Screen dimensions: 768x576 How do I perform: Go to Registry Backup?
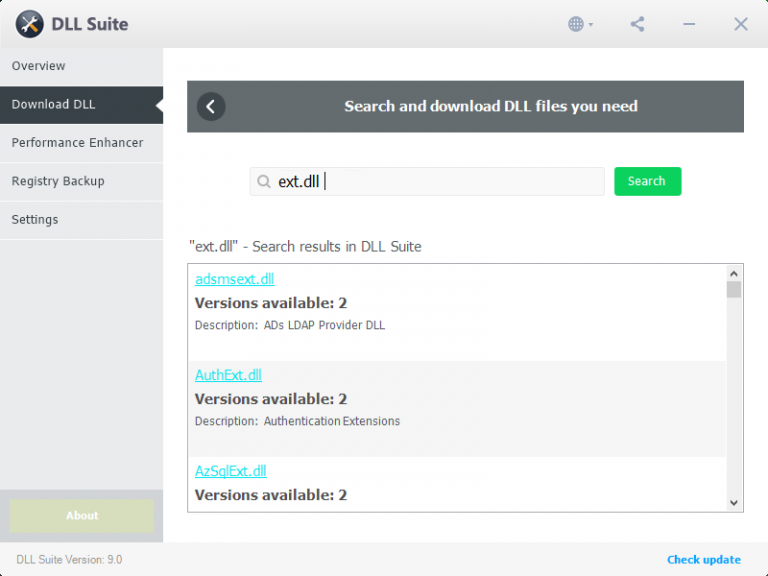pyautogui.click(x=81, y=181)
